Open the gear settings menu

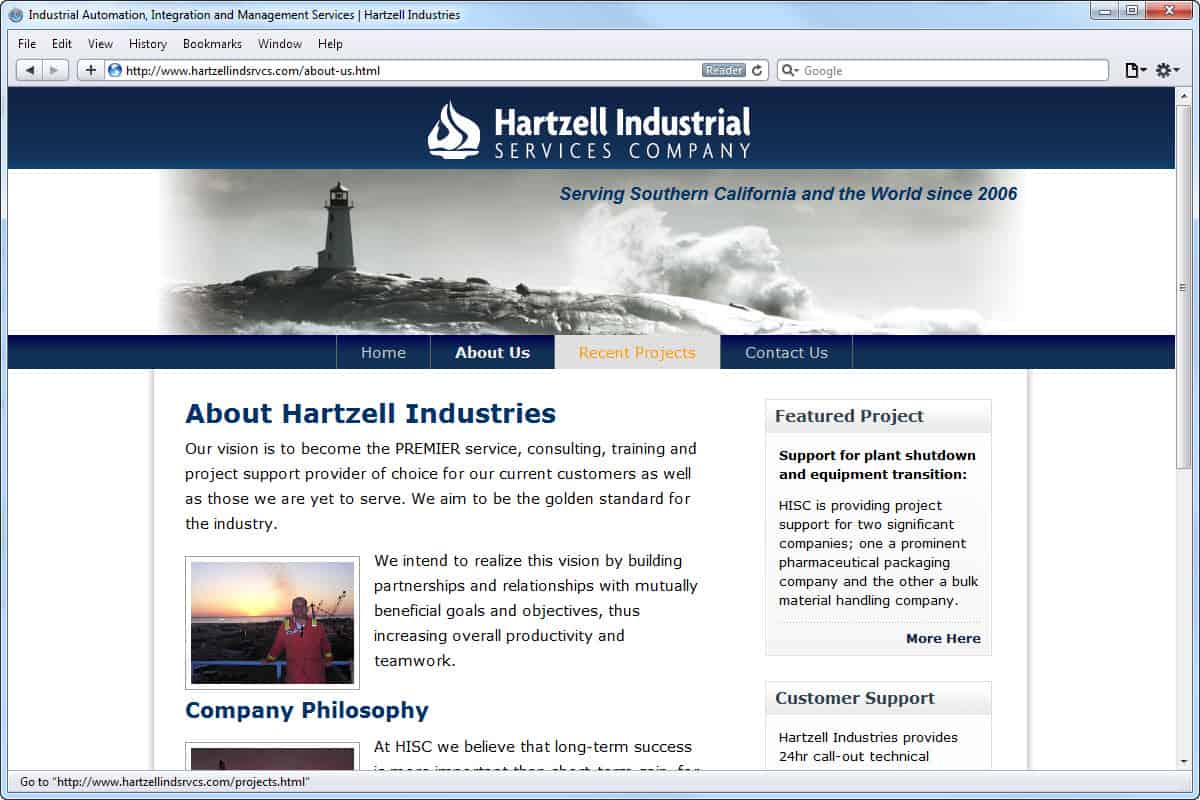coord(1167,70)
